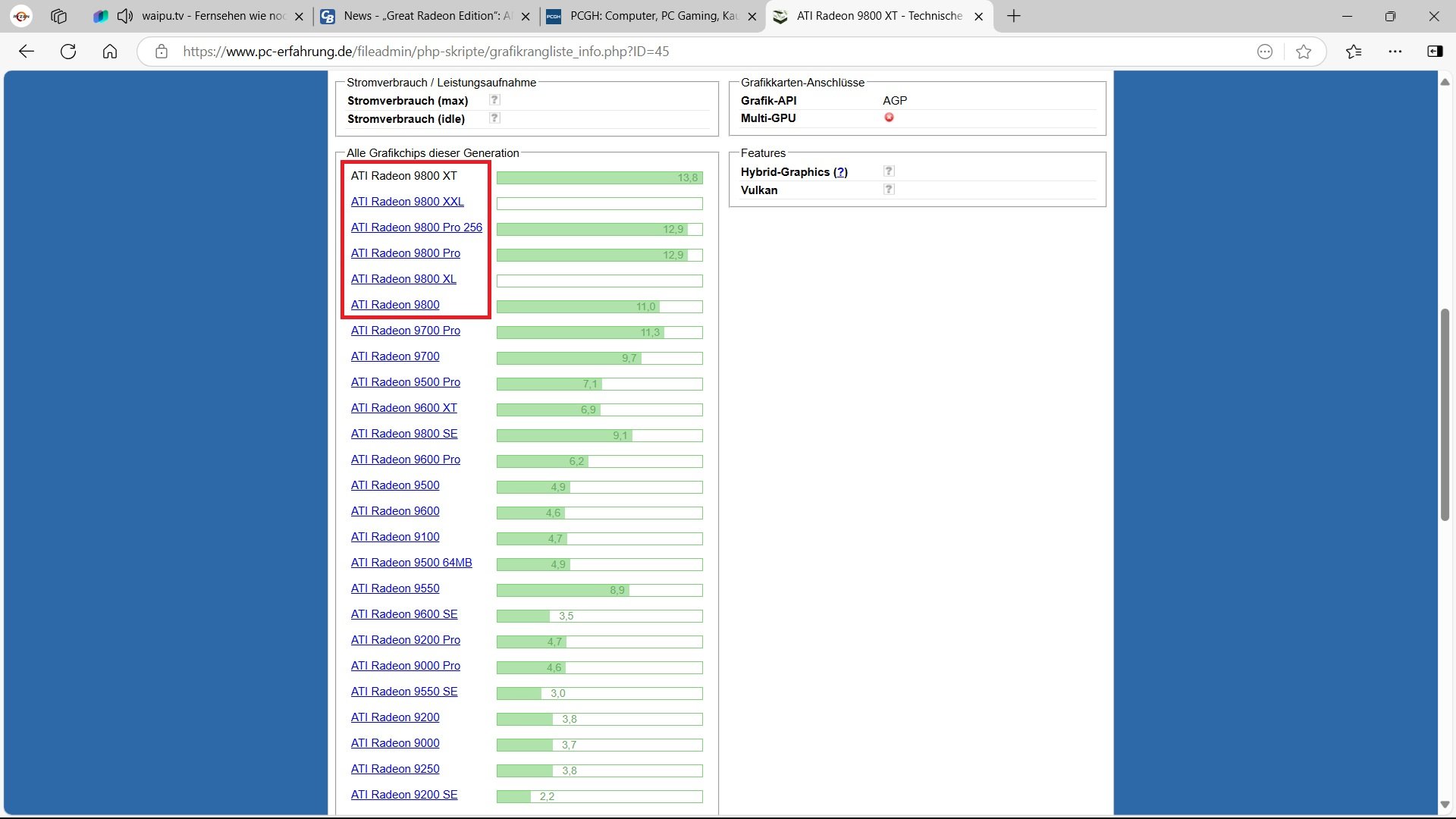Image resolution: width=1456 pixels, height=819 pixels.
Task: Open the favorites list panel
Action: click(1354, 52)
